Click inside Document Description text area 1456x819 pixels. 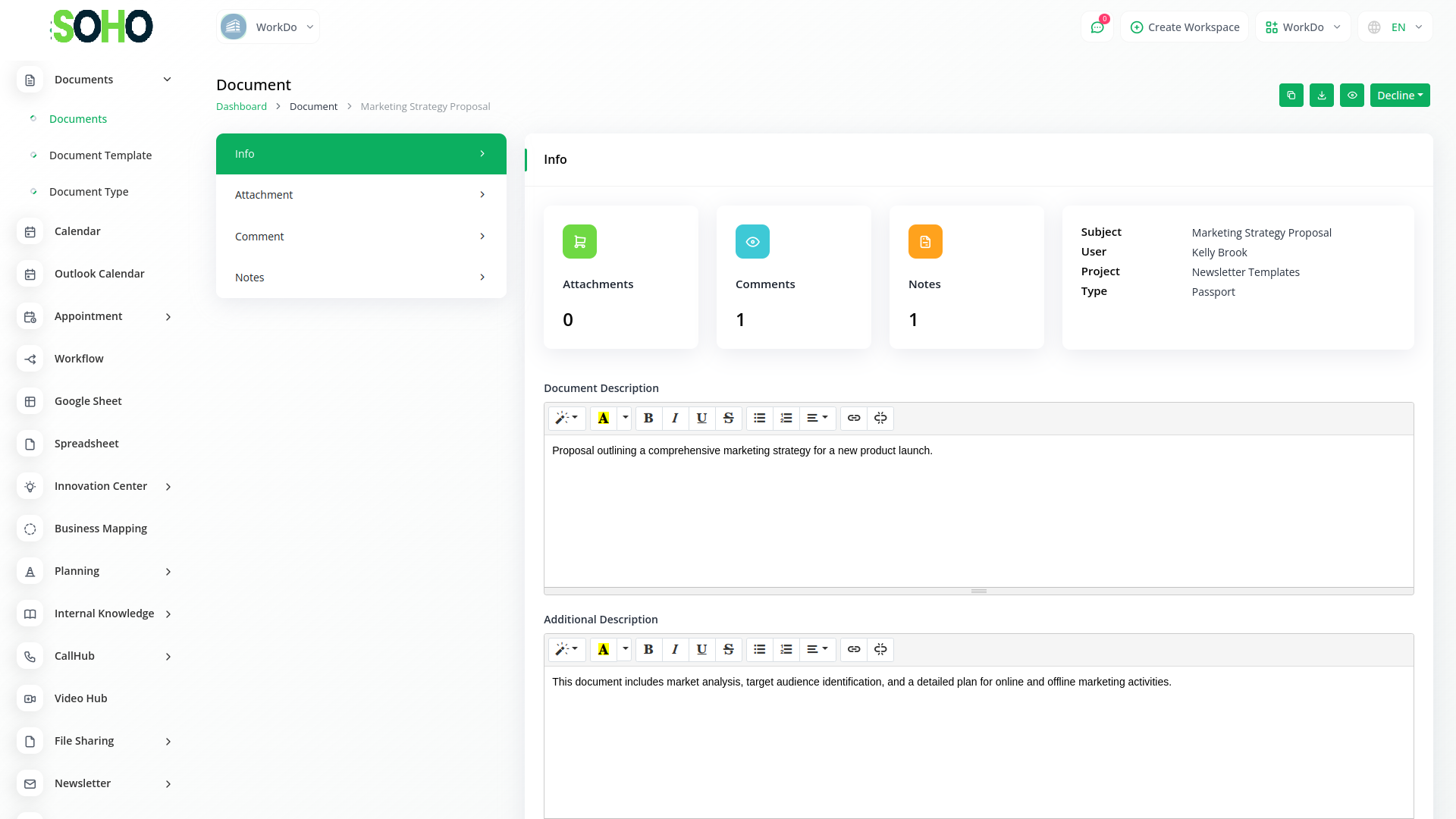978,508
